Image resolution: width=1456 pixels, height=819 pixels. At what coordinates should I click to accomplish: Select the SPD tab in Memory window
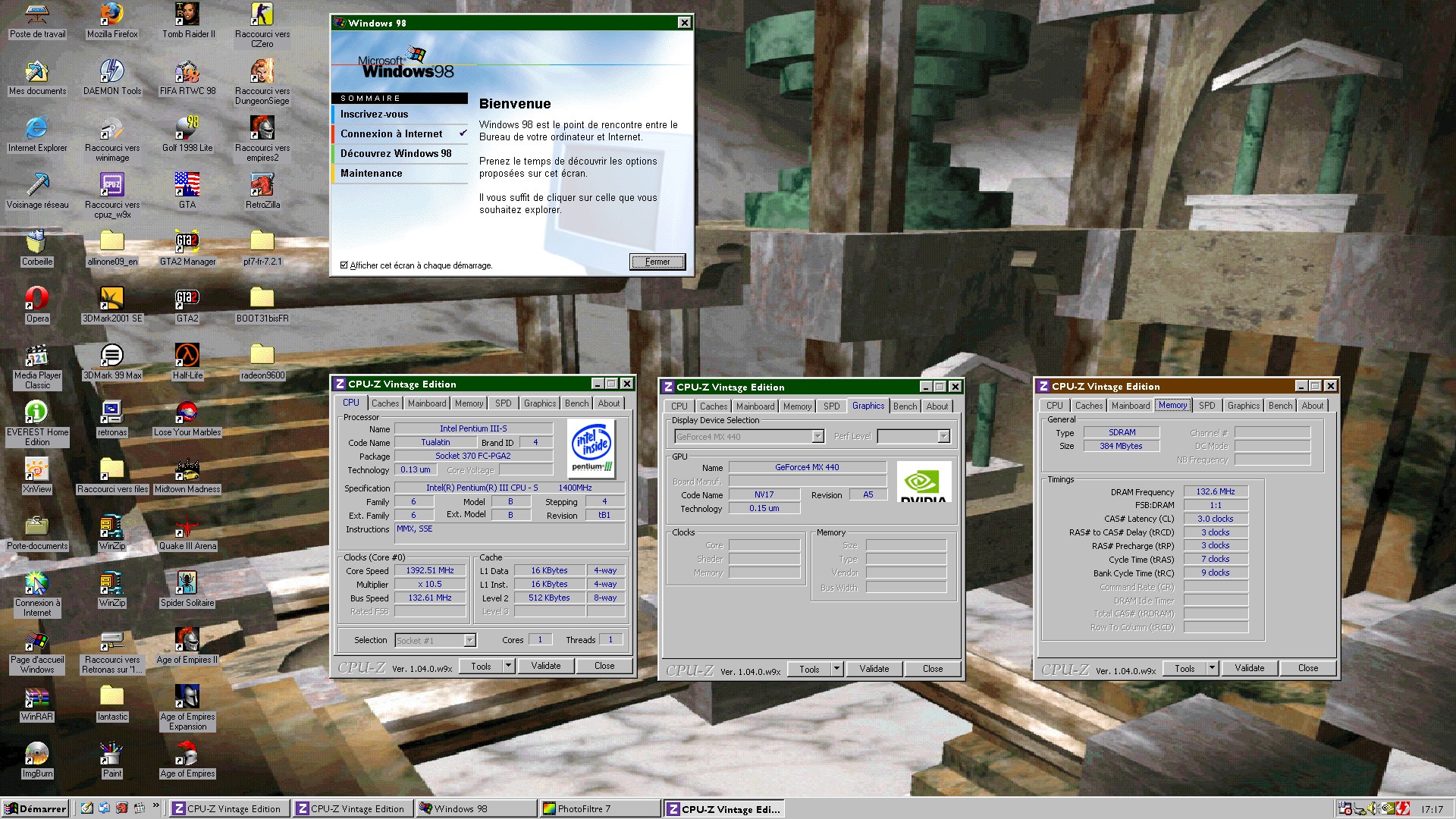pos(1207,406)
